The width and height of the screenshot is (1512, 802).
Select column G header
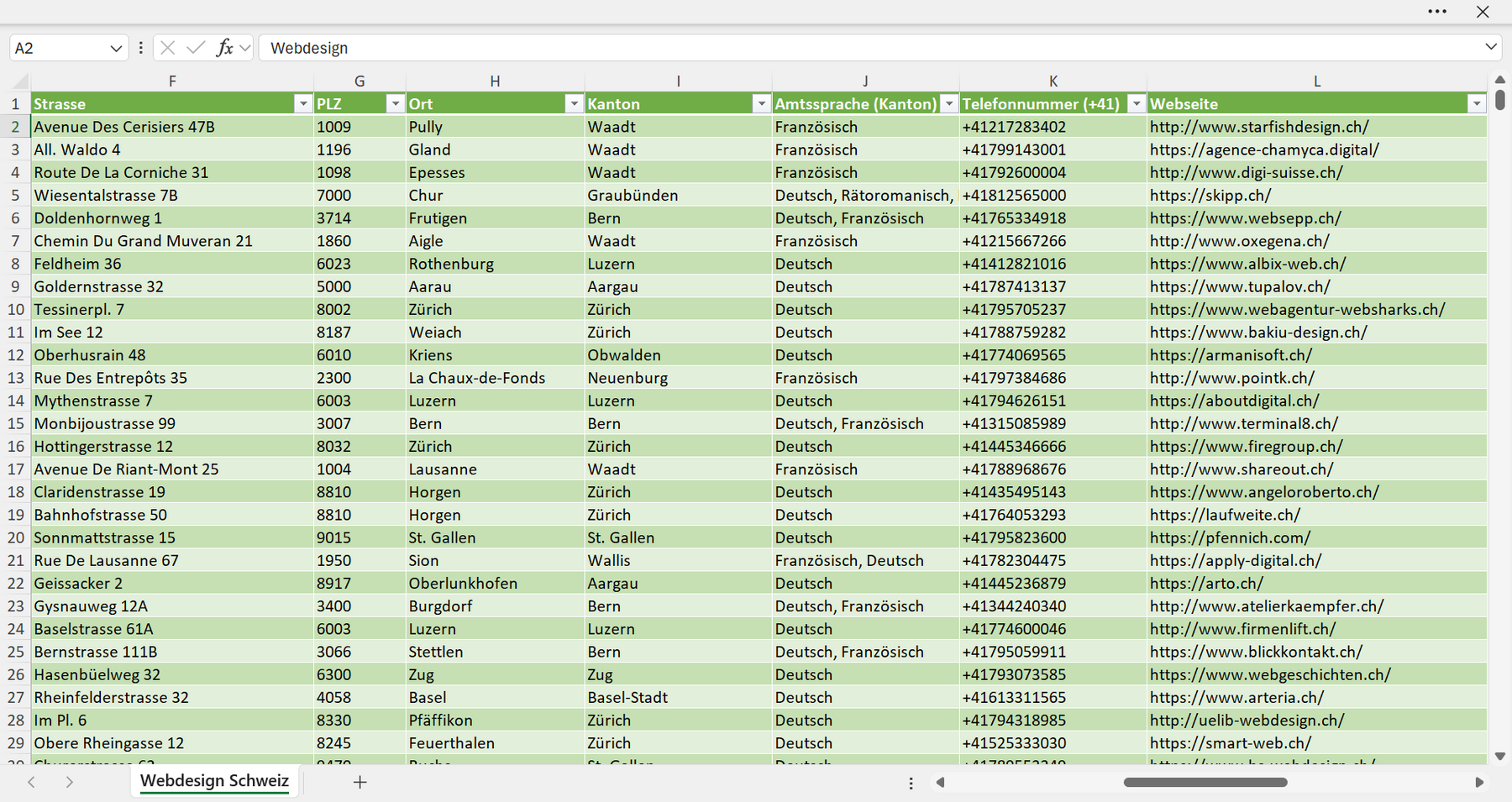pyautogui.click(x=360, y=81)
